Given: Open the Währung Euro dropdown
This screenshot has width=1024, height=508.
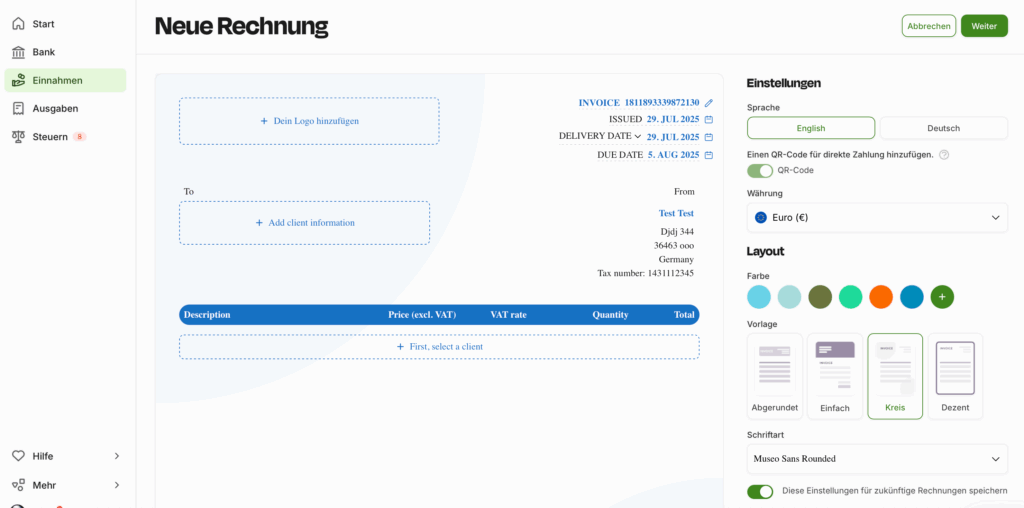Looking at the screenshot, I should (x=877, y=217).
